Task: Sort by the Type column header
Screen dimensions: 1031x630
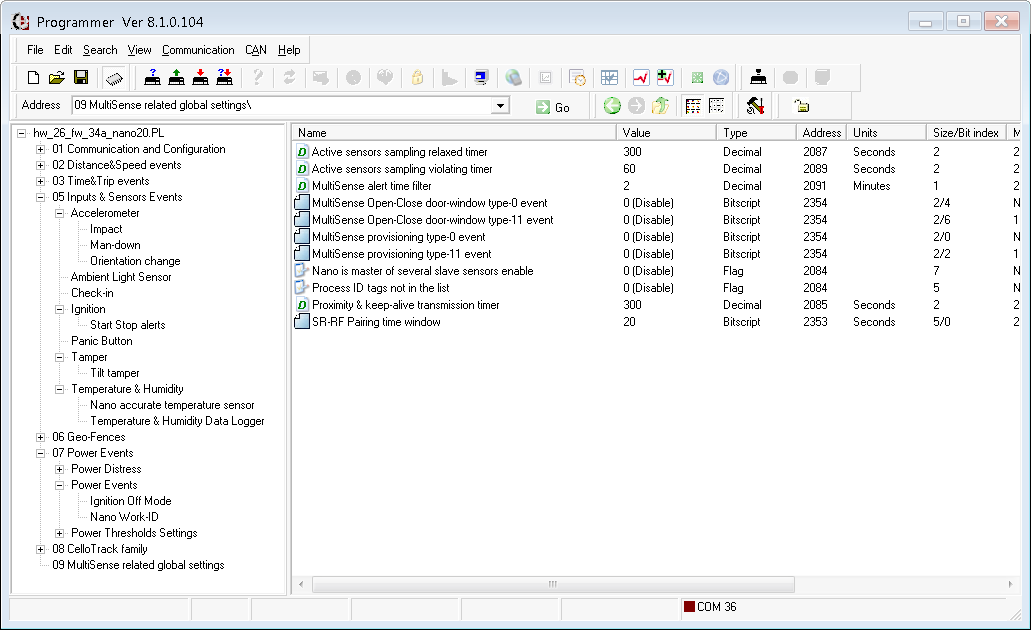Action: [x=756, y=133]
